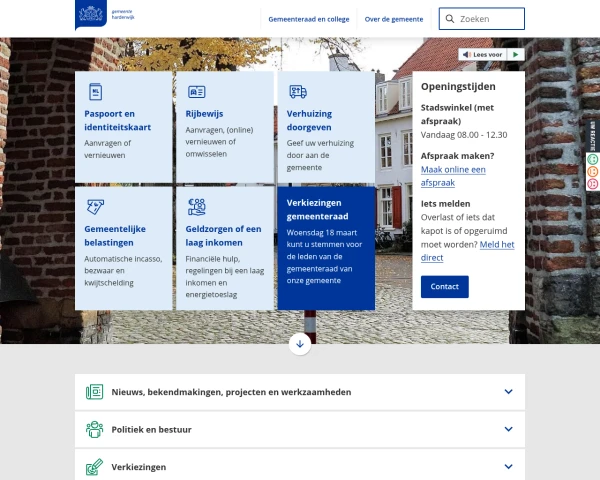Click the people icon beside Politiek en bestuur
The image size is (600, 480).
(x=95, y=429)
